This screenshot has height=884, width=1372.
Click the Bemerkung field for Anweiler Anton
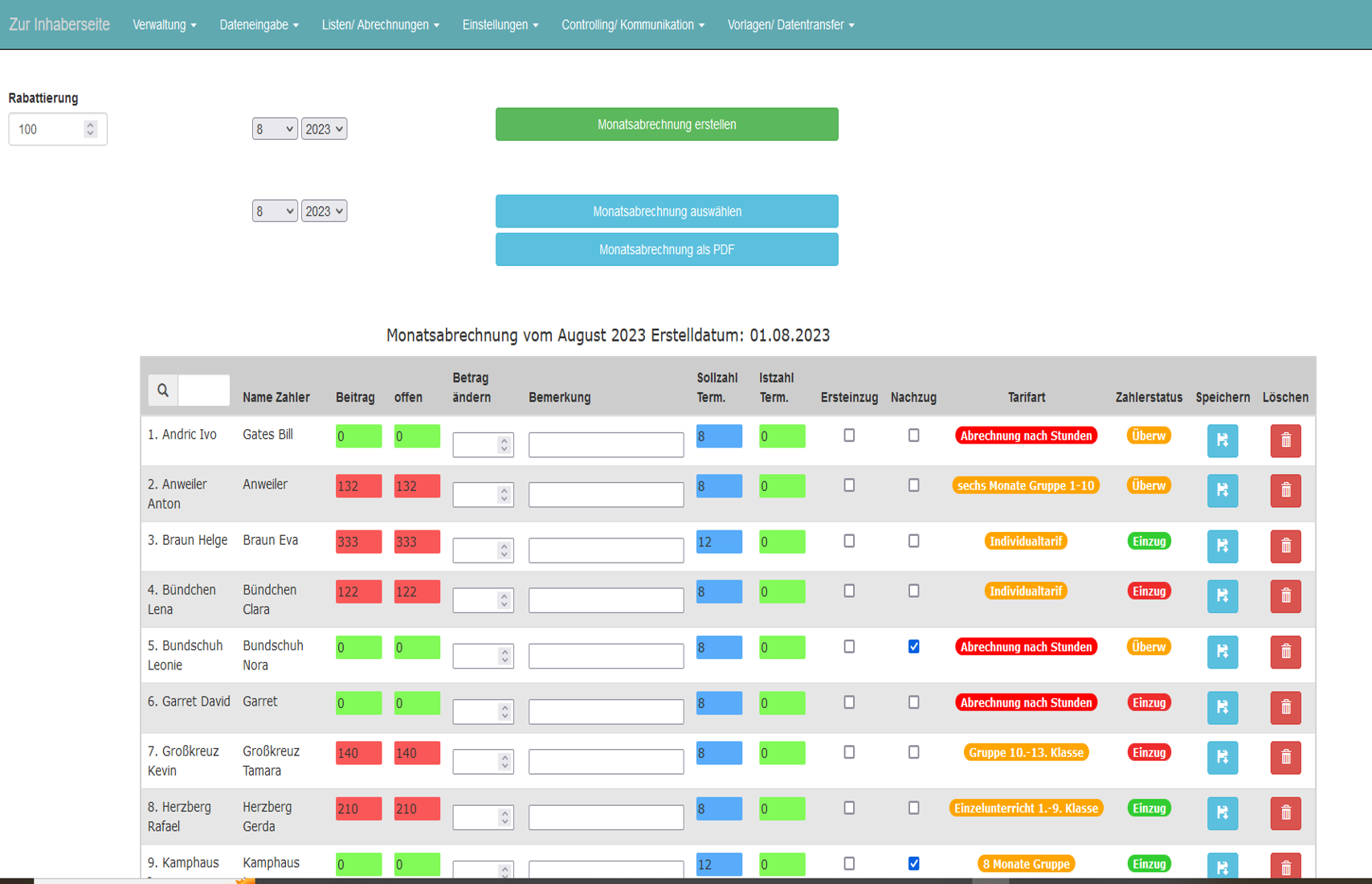pyautogui.click(x=606, y=494)
